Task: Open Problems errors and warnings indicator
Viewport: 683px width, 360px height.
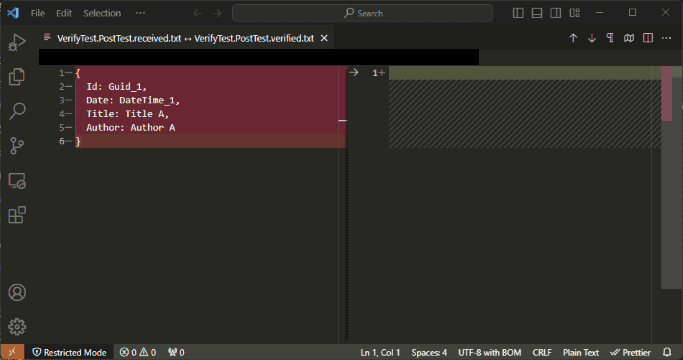Action: click(x=138, y=352)
